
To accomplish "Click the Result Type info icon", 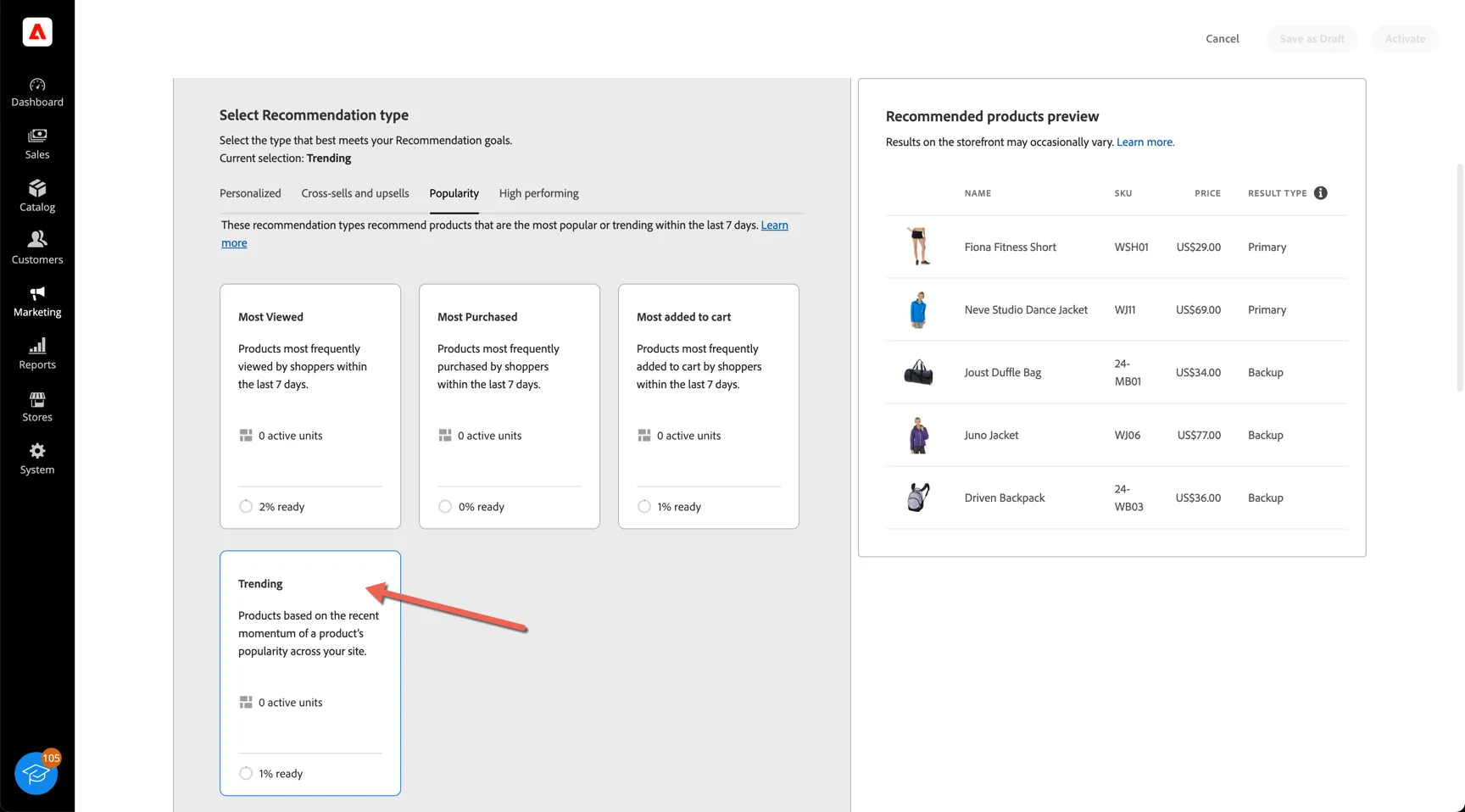I will [1320, 193].
